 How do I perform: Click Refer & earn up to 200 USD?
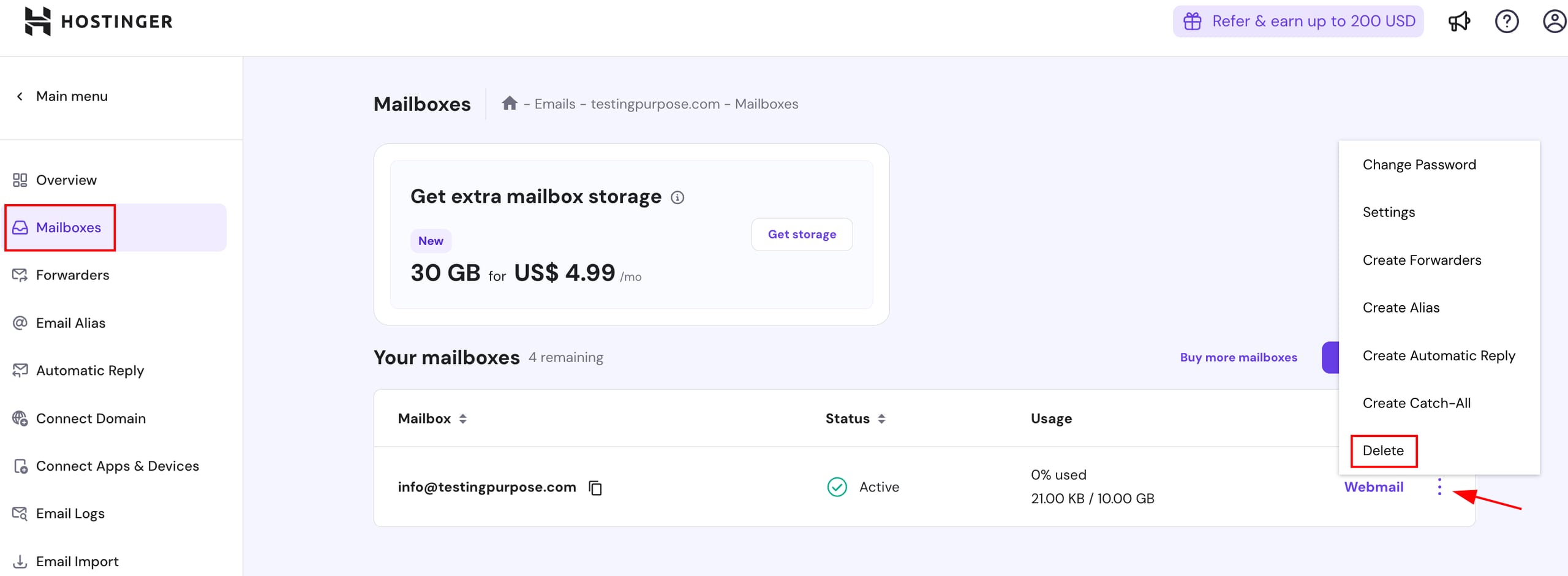click(x=1297, y=21)
